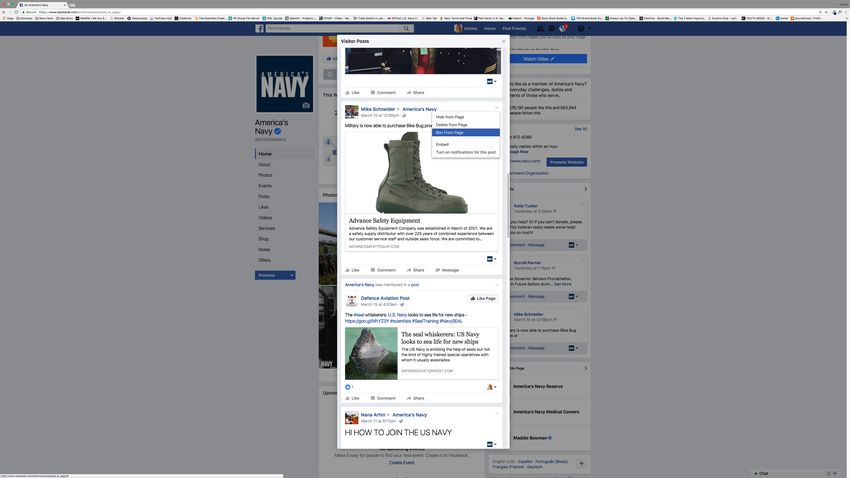Select Photos in page sidebar
The image size is (850, 478).
click(x=265, y=175)
